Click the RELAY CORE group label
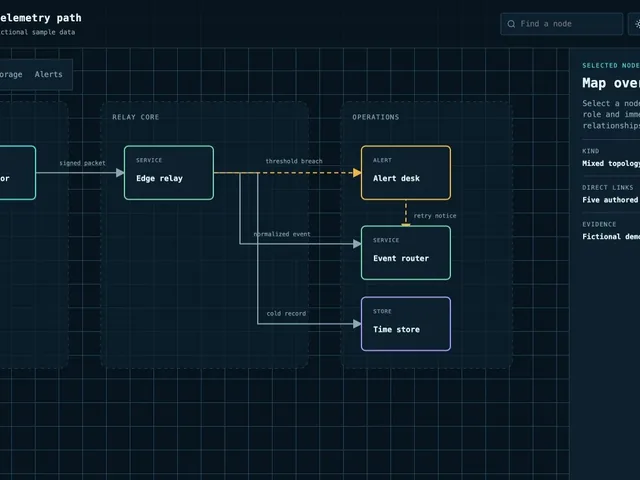 pos(136,117)
